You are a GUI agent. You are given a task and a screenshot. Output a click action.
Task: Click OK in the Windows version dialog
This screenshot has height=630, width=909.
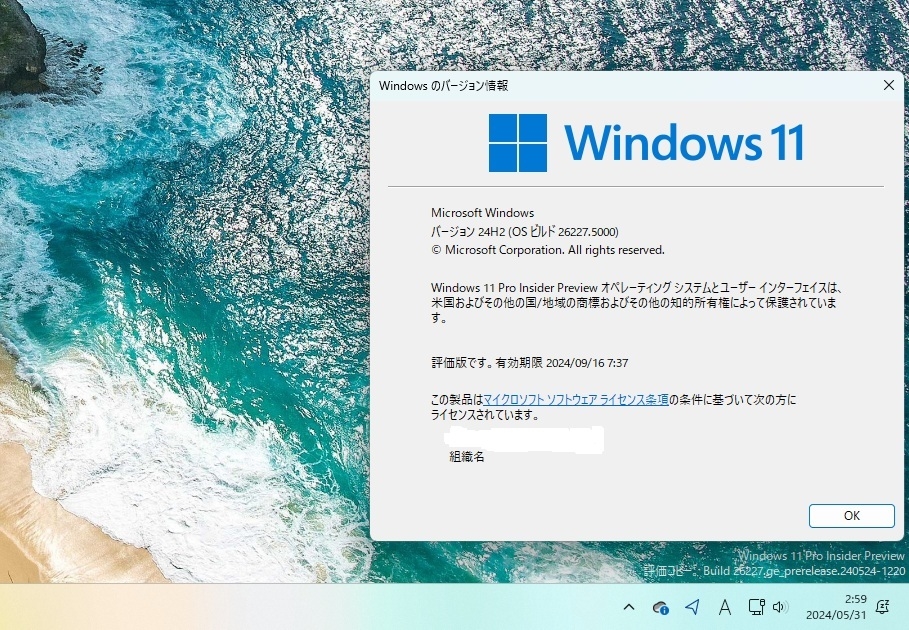click(x=852, y=516)
